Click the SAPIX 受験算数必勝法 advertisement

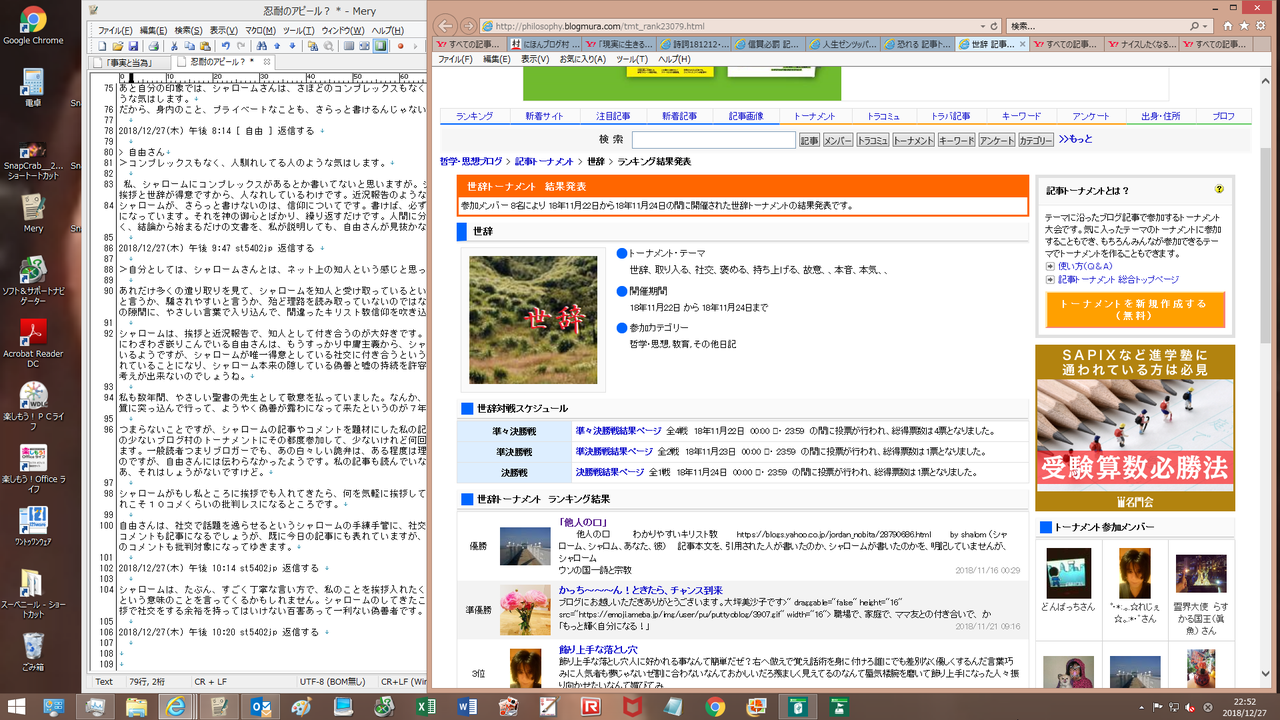pyautogui.click(x=1135, y=428)
